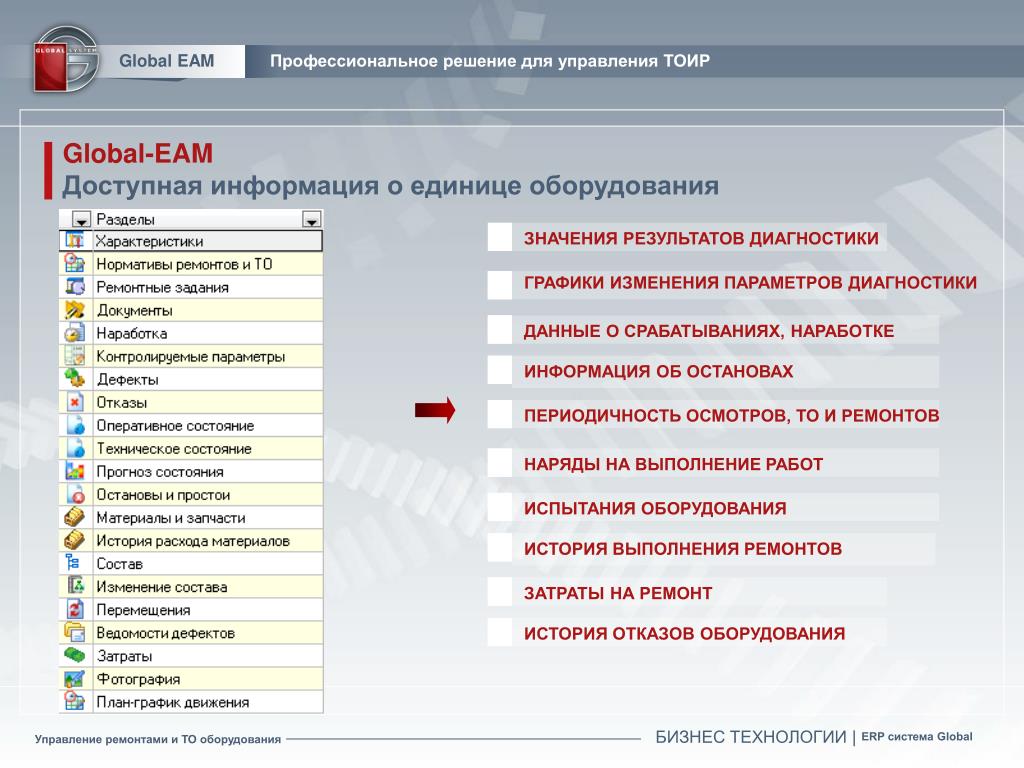Select Контролируемые параметры section
Viewport: 1024px width, 768px height.
click(x=191, y=356)
